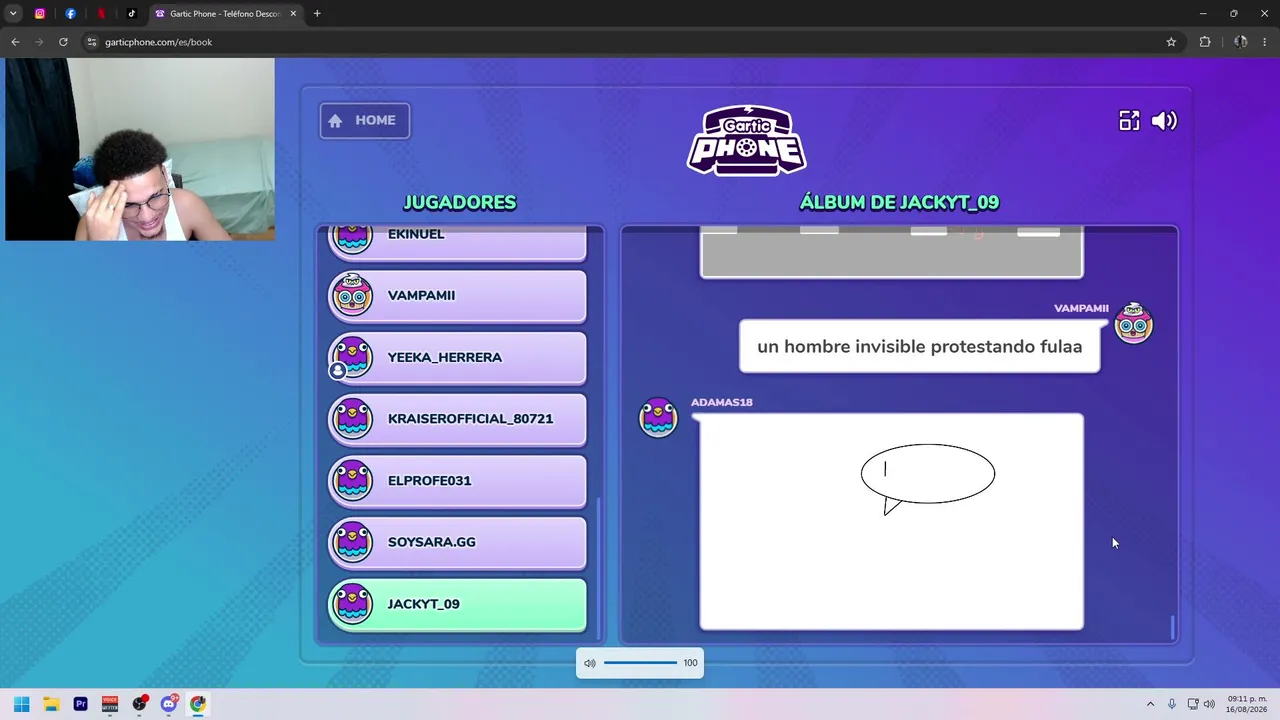
Task: Open the browser extensions menu
Action: 1205,42
